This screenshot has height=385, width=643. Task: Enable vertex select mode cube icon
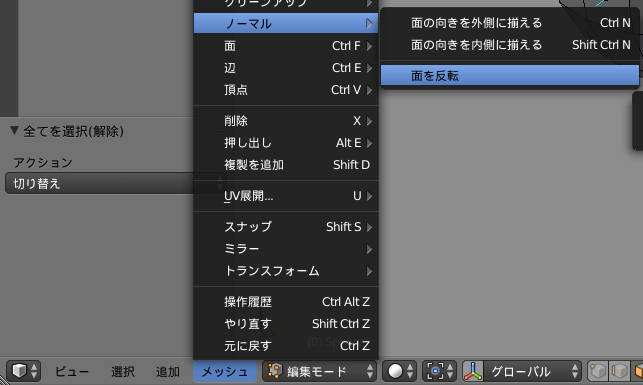coord(597,371)
